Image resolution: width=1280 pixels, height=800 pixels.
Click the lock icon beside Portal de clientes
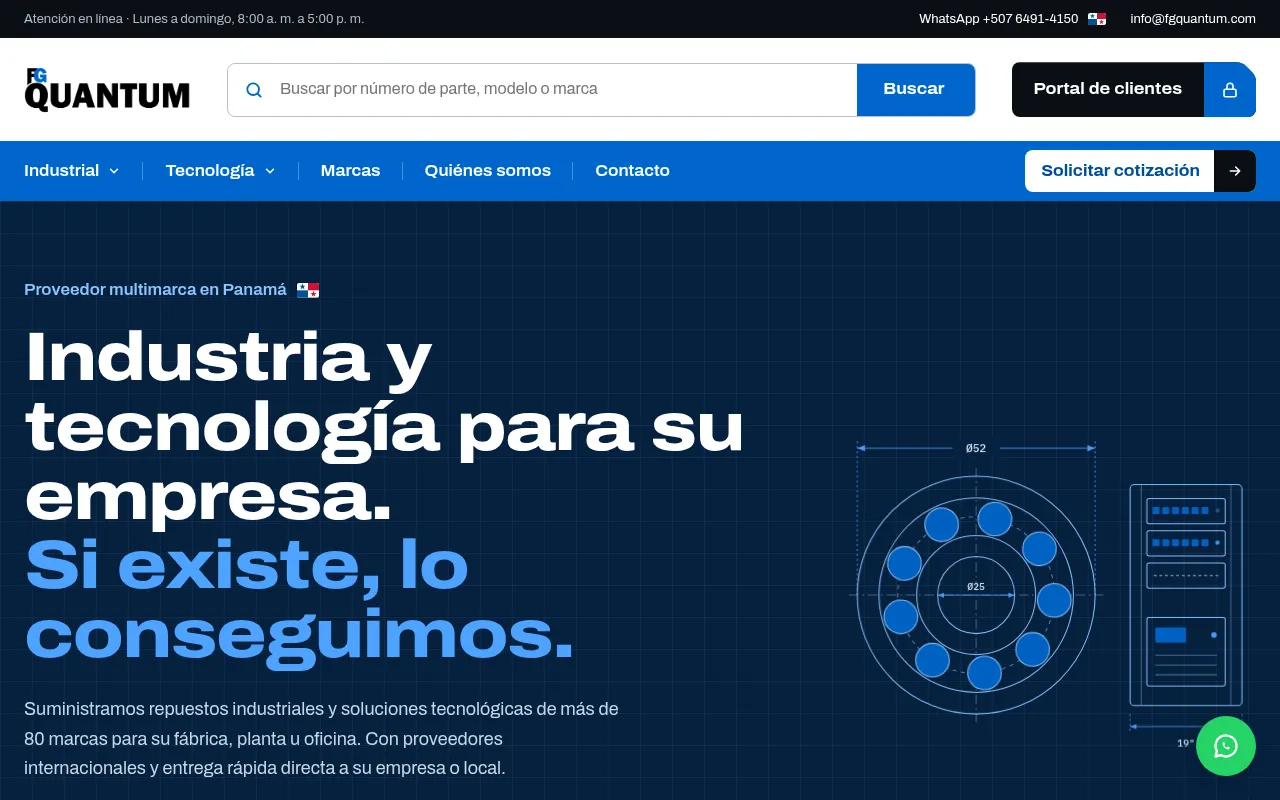pos(1230,90)
